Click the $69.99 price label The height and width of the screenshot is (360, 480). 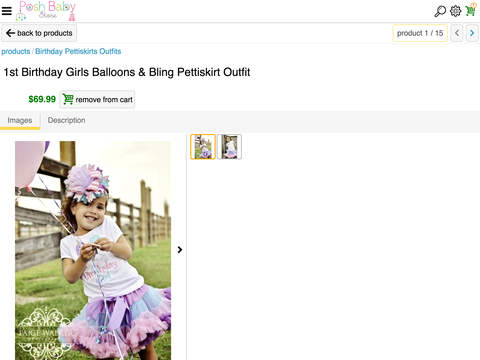click(42, 99)
